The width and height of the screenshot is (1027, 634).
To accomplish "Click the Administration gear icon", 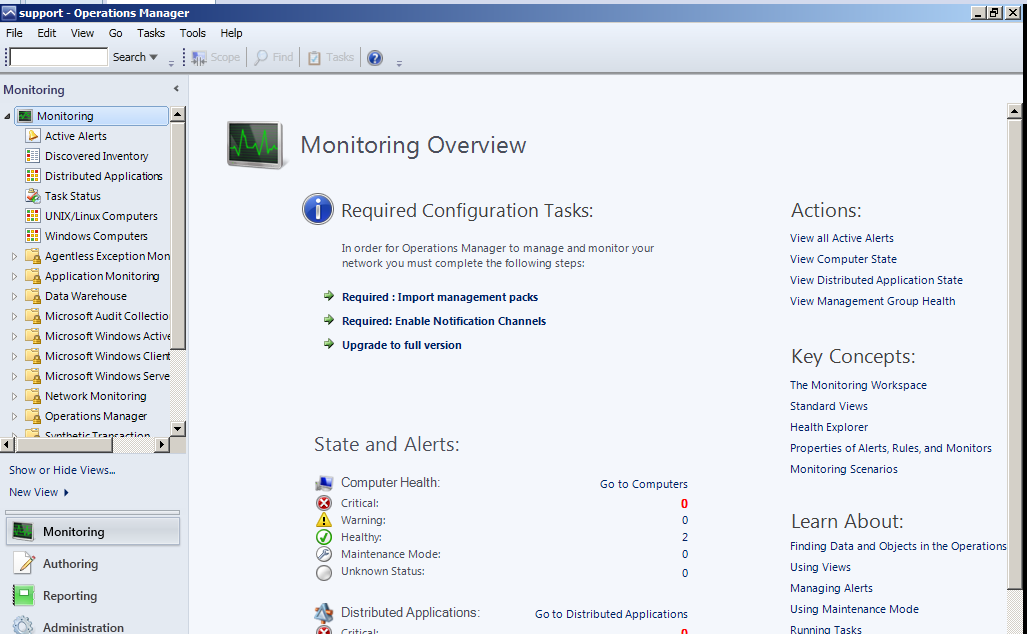I will pyautogui.click(x=24, y=625).
